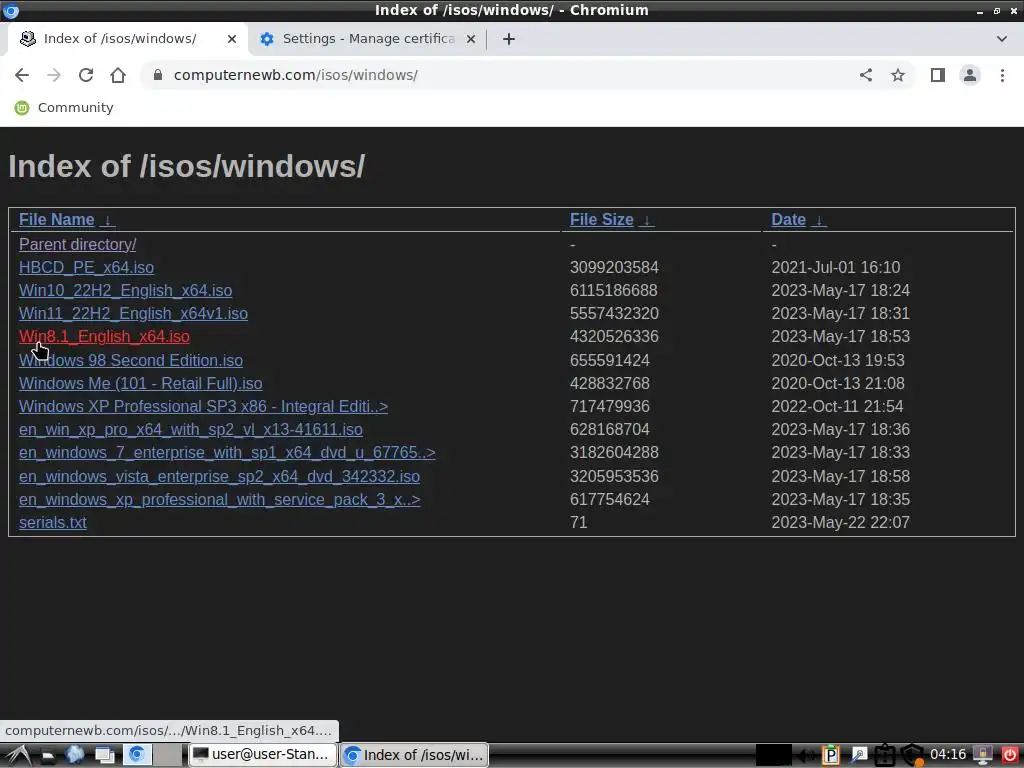Open the shield update notifier tray icon

[912, 756]
